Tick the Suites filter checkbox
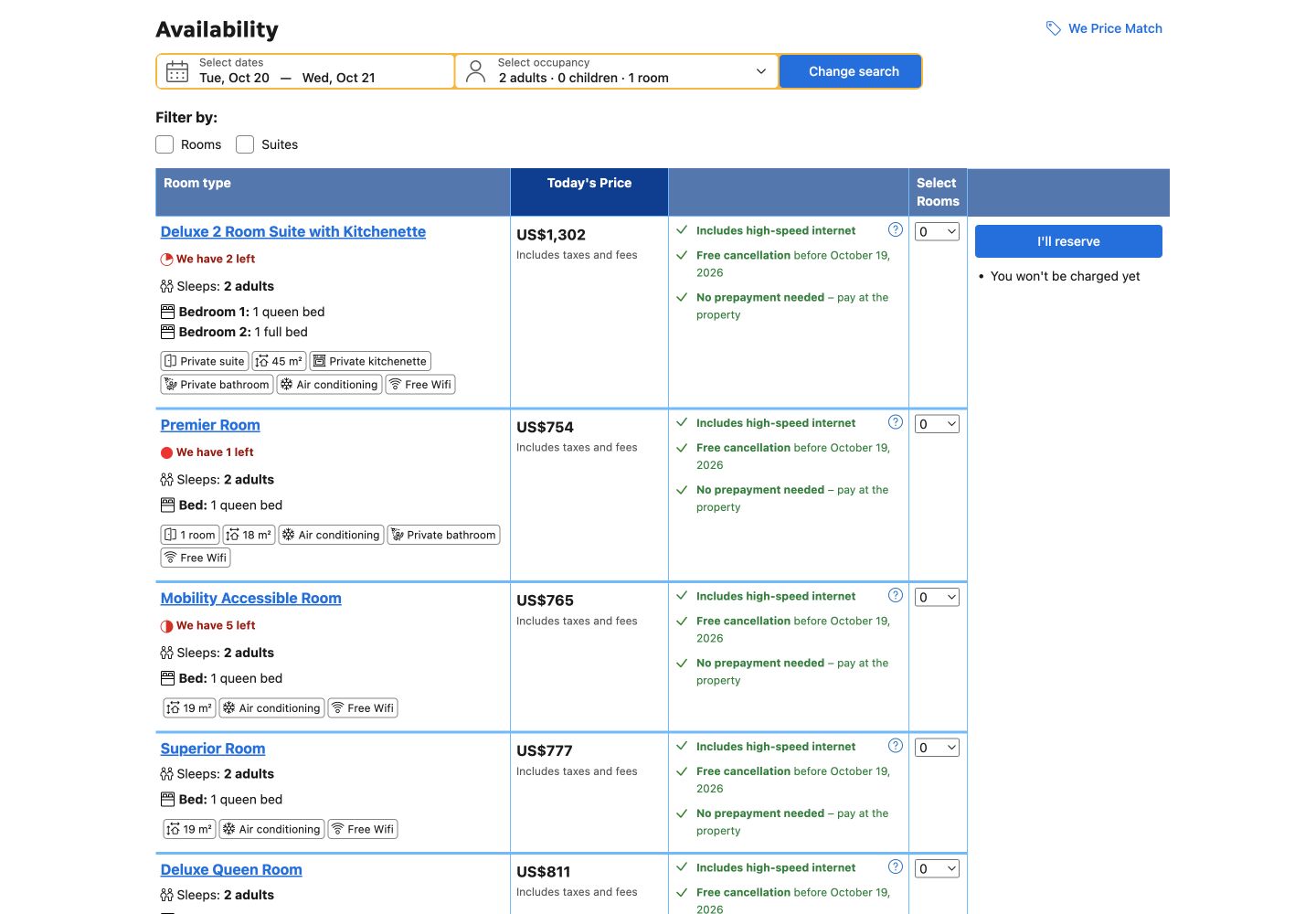Image resolution: width=1316 pixels, height=914 pixels. tap(245, 144)
